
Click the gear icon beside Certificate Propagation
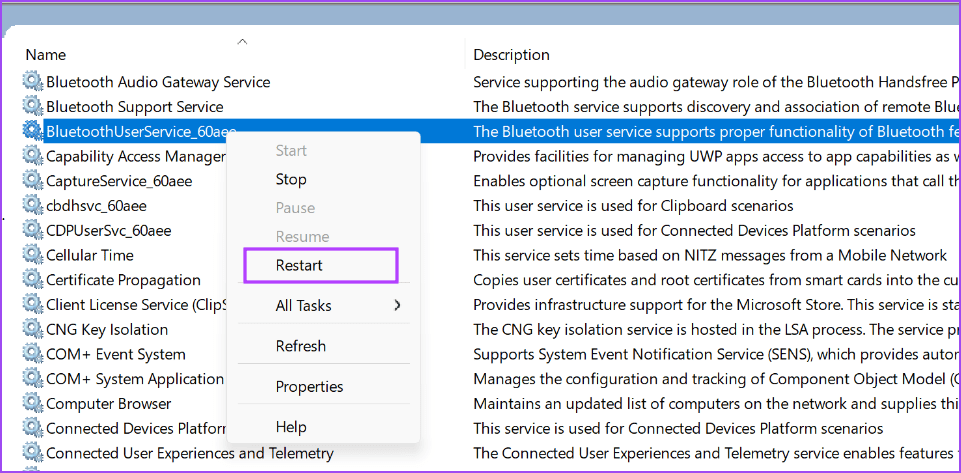31,280
